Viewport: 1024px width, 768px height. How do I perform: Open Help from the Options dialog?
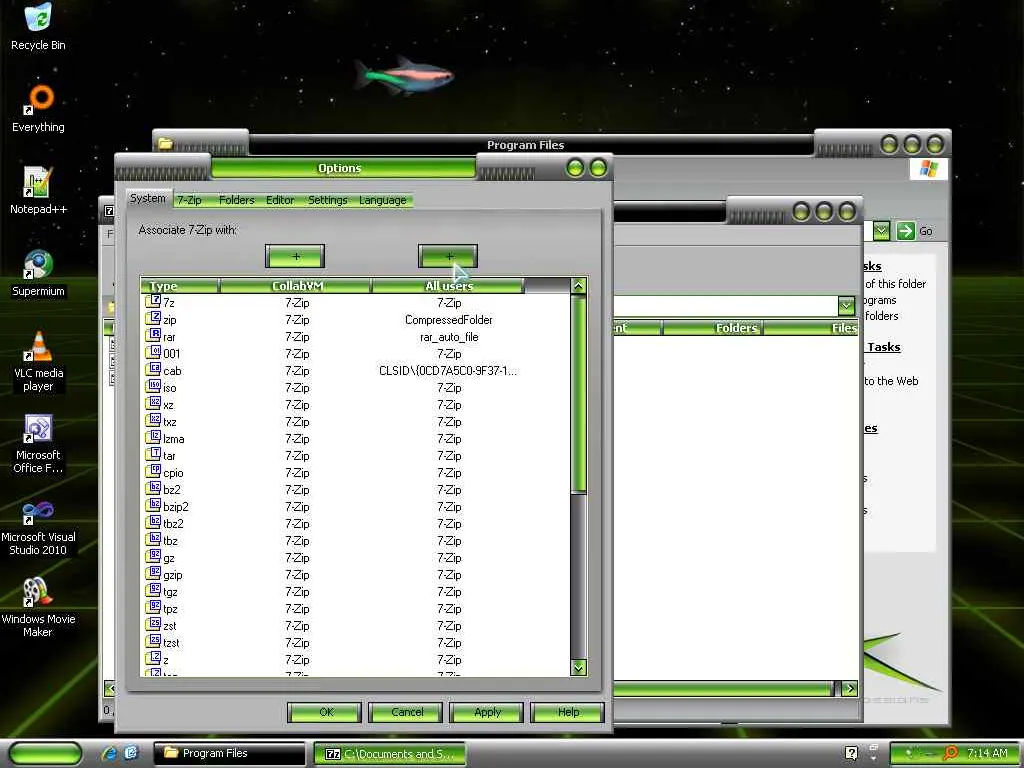point(568,712)
